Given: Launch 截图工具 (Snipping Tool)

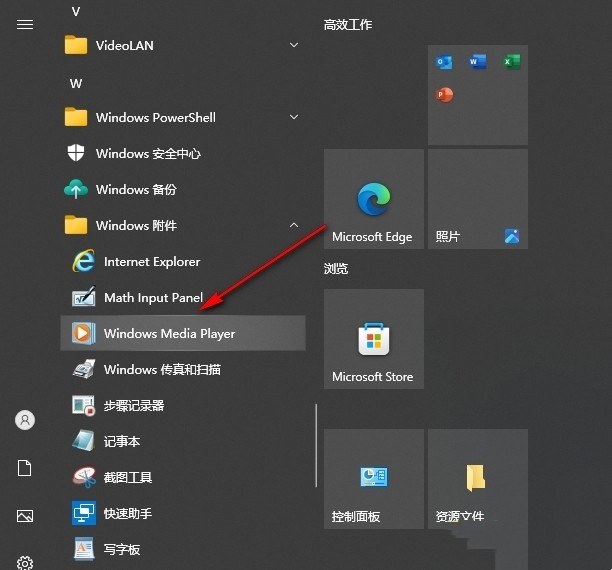Looking at the screenshot, I should click(x=127, y=477).
